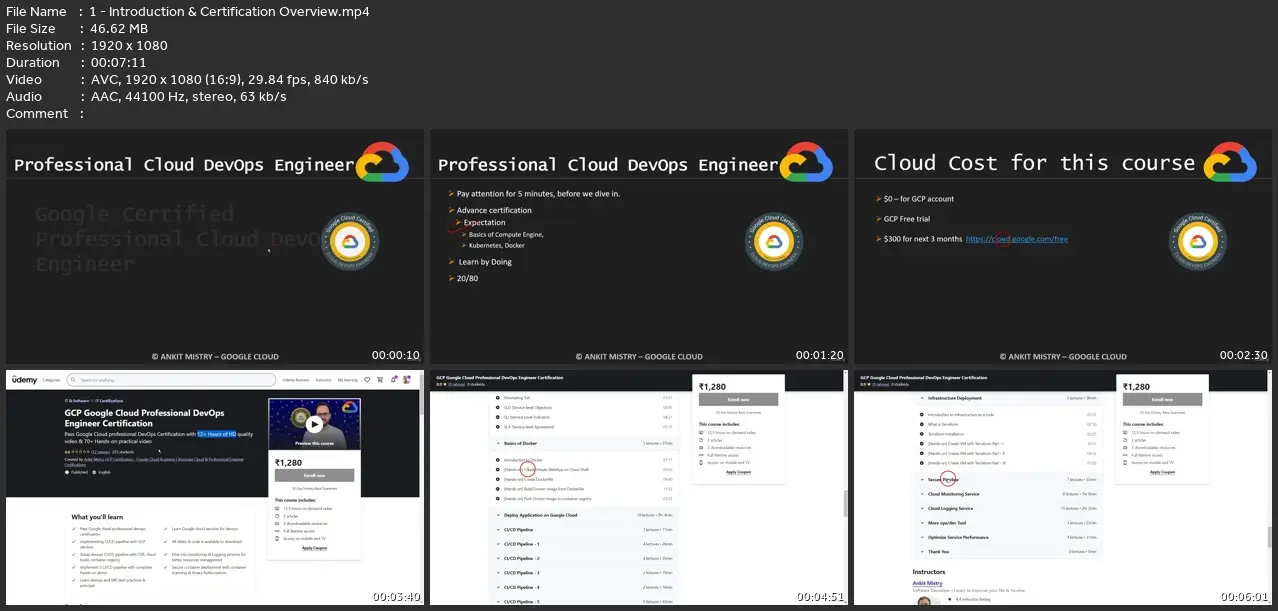
Task: Click Apply Coupon in the 00:03:40 frame
Action: click(314, 548)
